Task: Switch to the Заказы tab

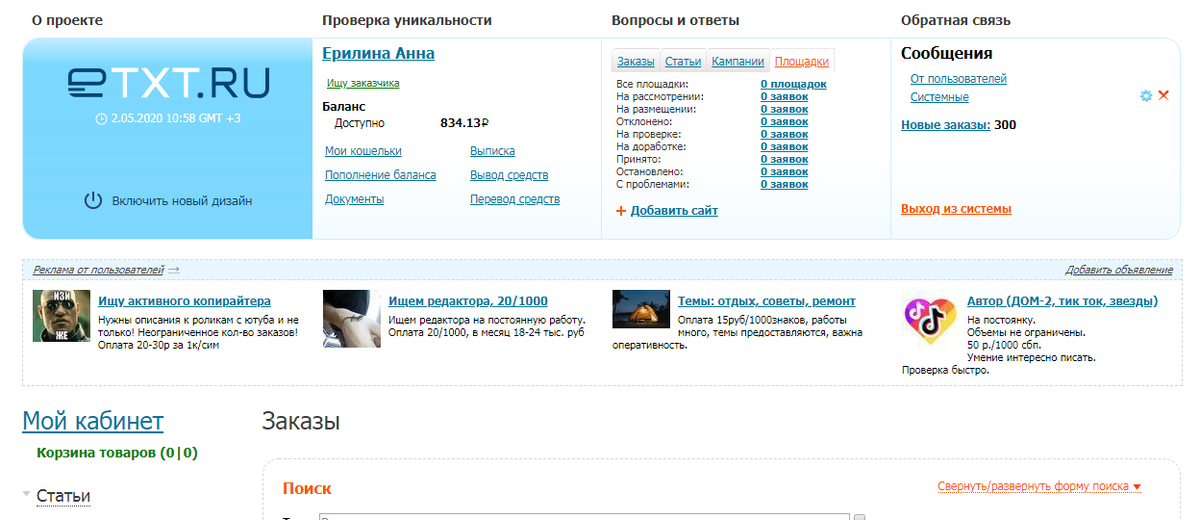Action: tap(636, 61)
